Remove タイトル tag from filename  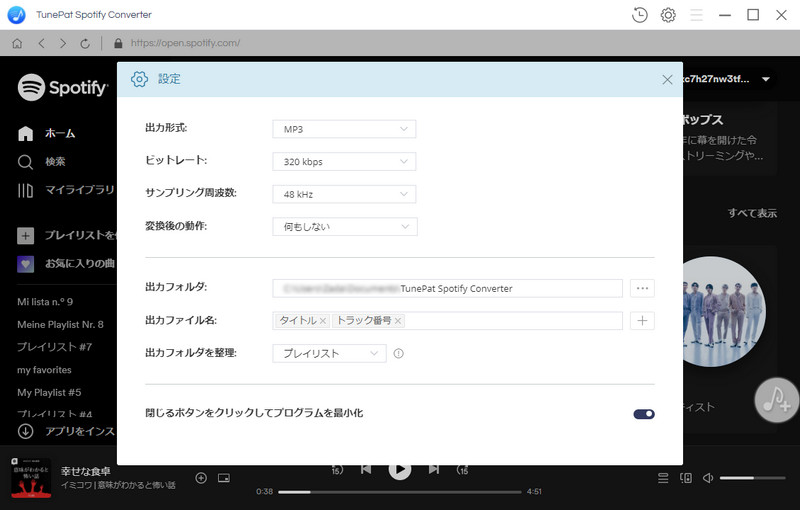[x=323, y=321]
